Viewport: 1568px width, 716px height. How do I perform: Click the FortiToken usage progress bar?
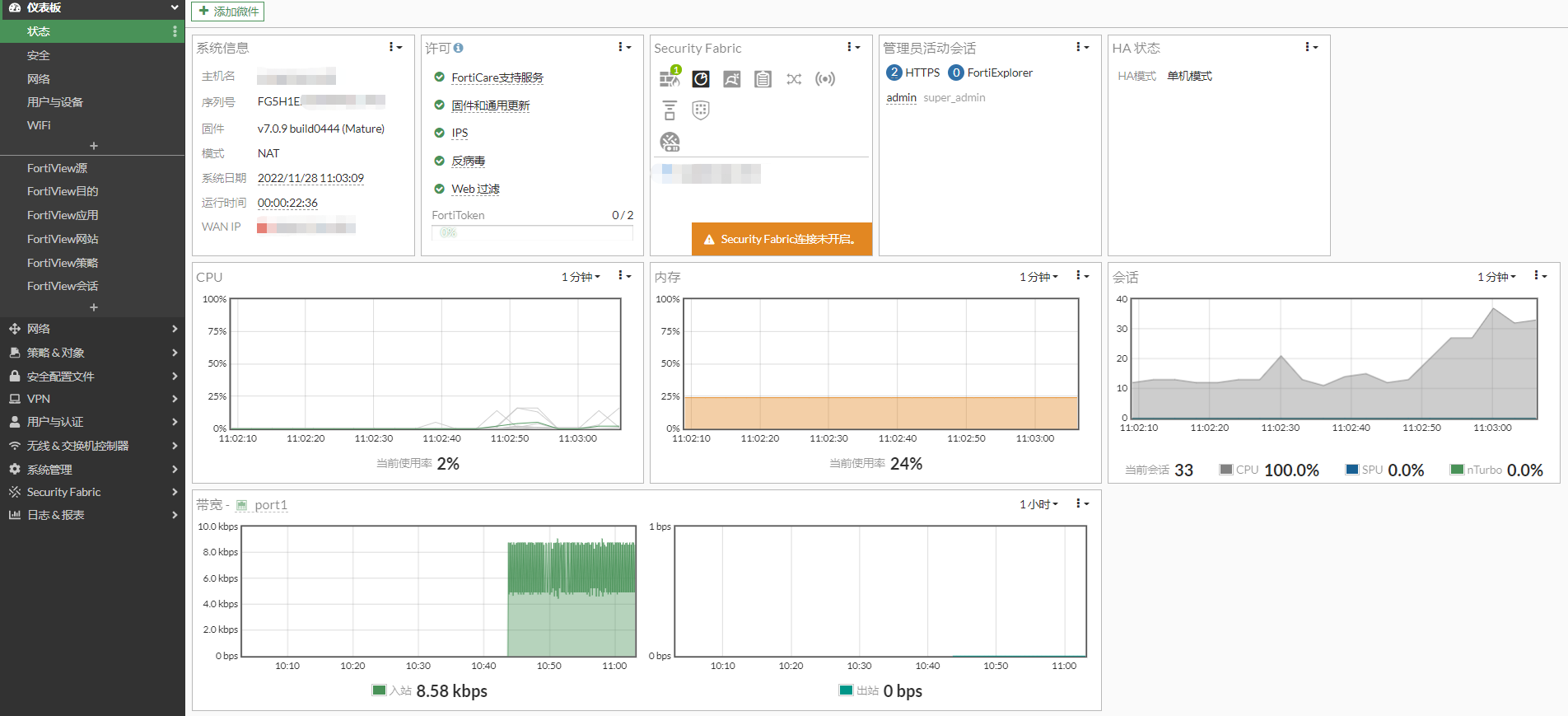pos(532,232)
